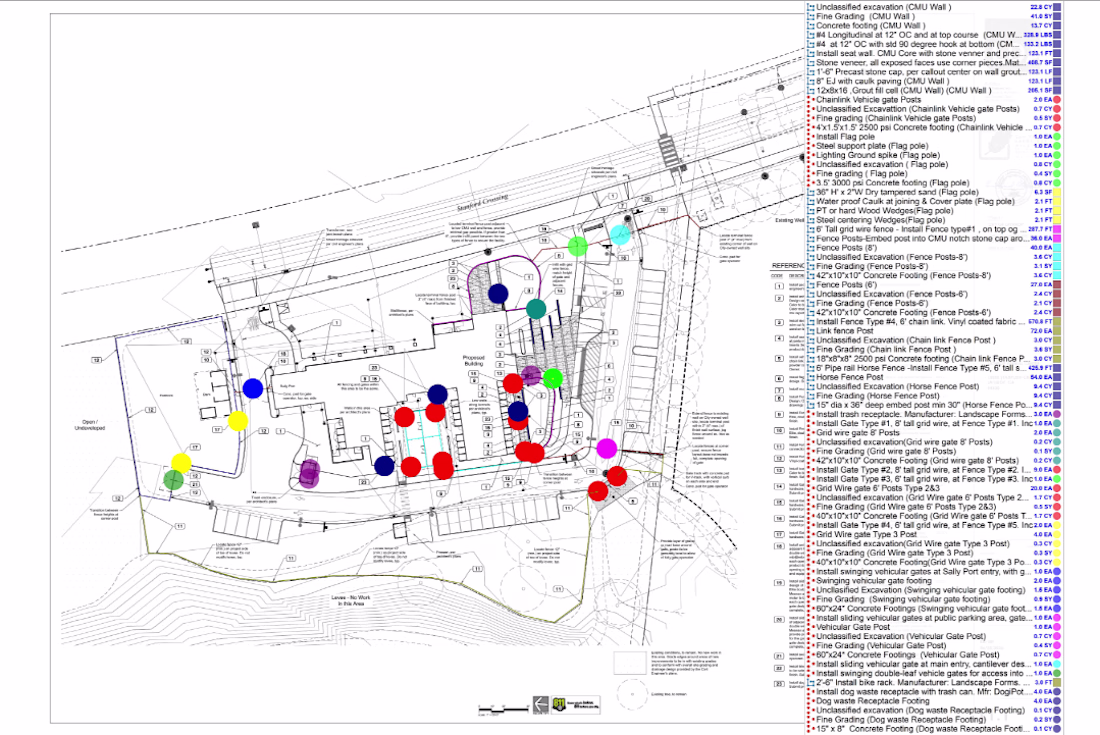The image size is (1100, 735).
Task: Click the yellow circle swatch for Install Gate Type #4
Action: click(1057, 525)
